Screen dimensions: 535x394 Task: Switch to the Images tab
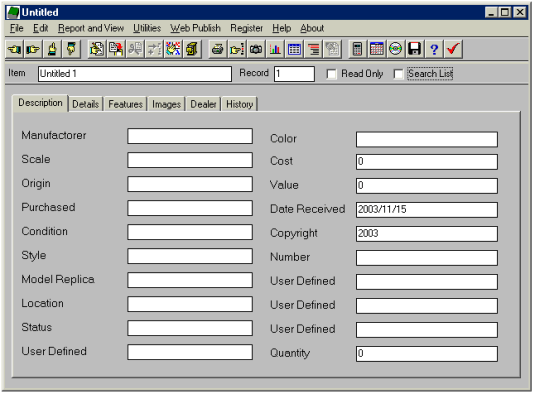pyautogui.click(x=166, y=104)
